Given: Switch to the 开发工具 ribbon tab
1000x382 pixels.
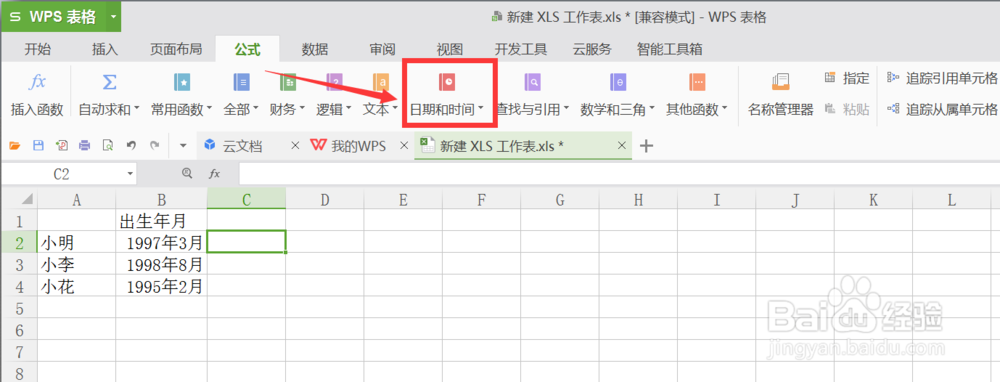Looking at the screenshot, I should pos(521,49).
